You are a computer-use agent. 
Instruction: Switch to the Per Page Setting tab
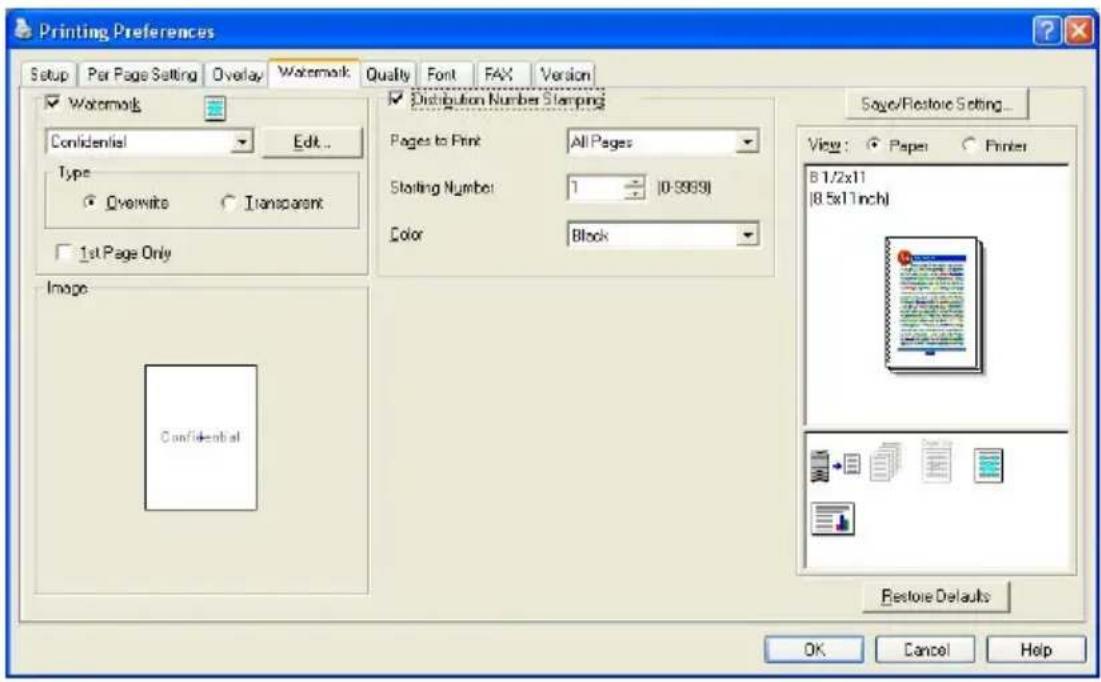pyautogui.click(x=141, y=74)
